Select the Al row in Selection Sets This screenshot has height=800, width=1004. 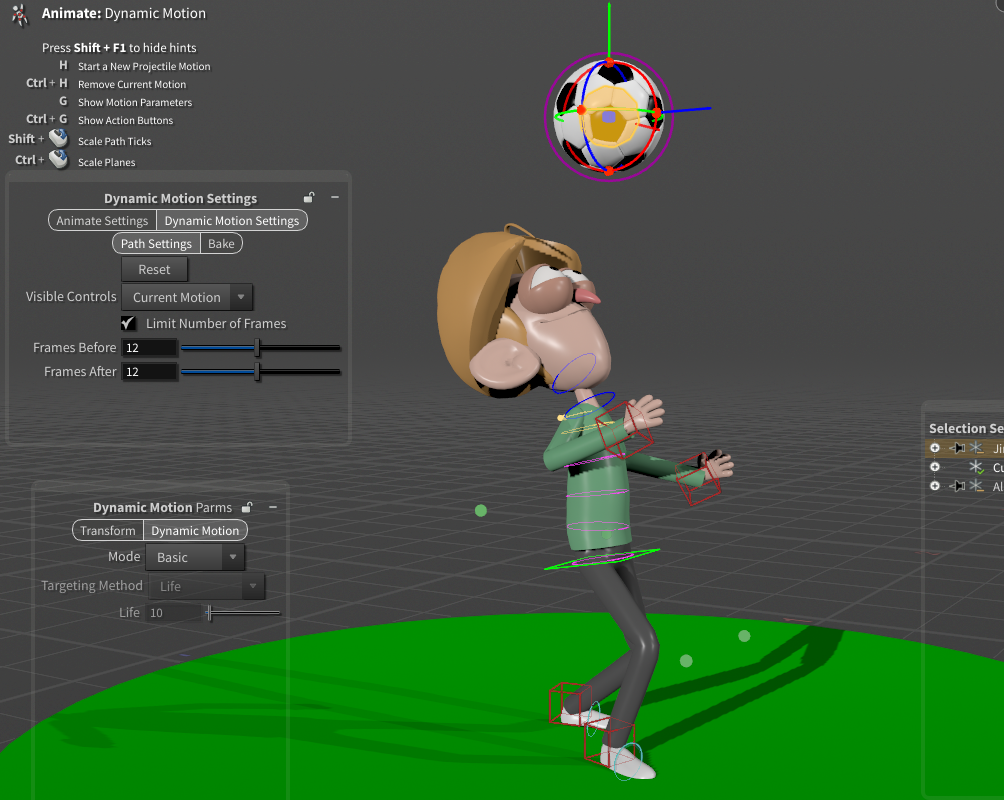click(x=965, y=486)
